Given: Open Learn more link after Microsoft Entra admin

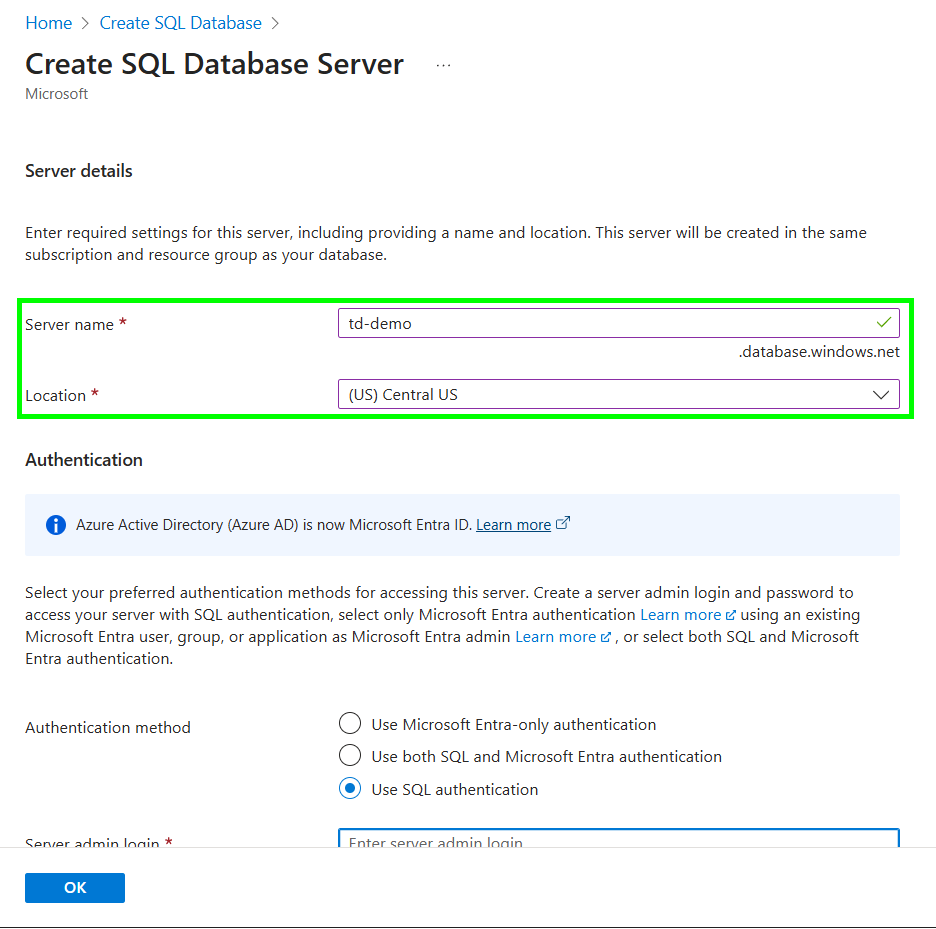Looking at the screenshot, I should click(556, 637).
